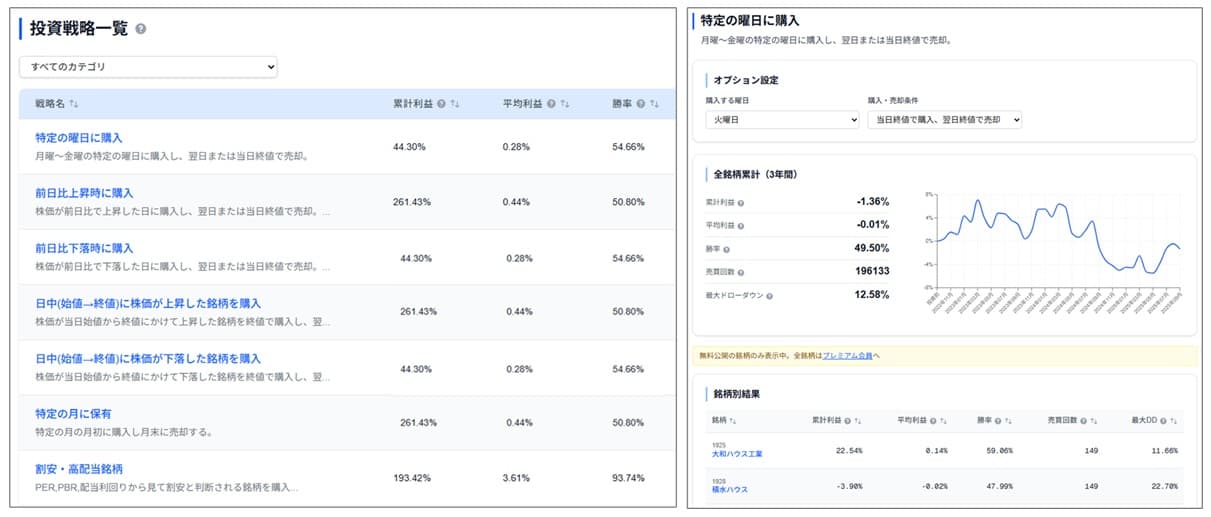Open strategy 割安・高配当銘柄 link
This screenshot has height=517, width=1211.
coord(78,468)
